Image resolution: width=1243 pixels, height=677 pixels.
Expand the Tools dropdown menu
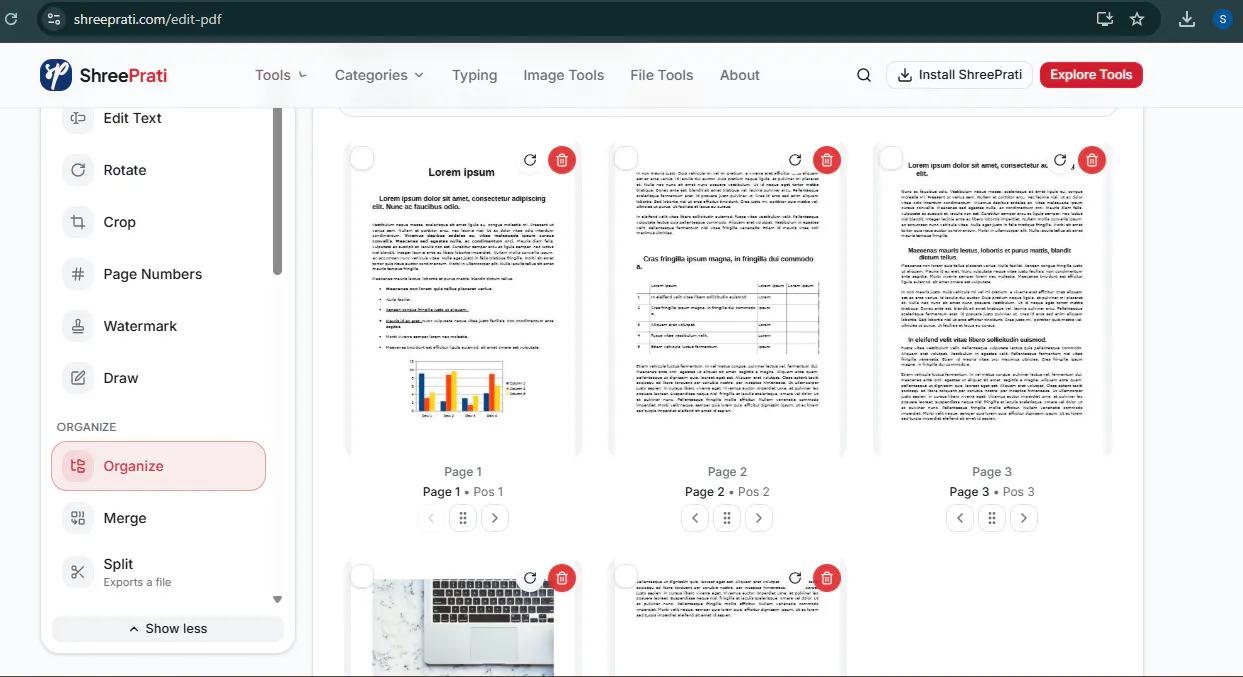pyautogui.click(x=281, y=75)
